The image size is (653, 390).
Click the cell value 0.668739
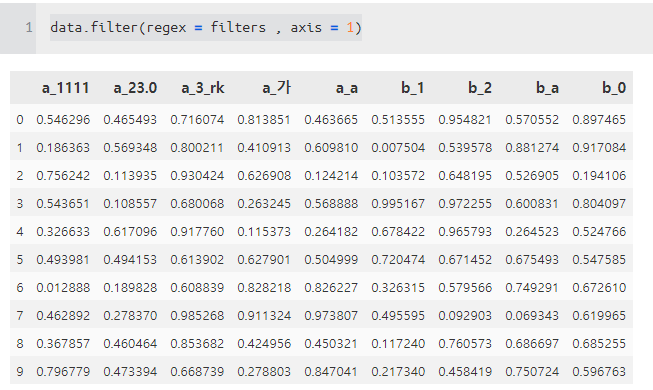point(197,371)
